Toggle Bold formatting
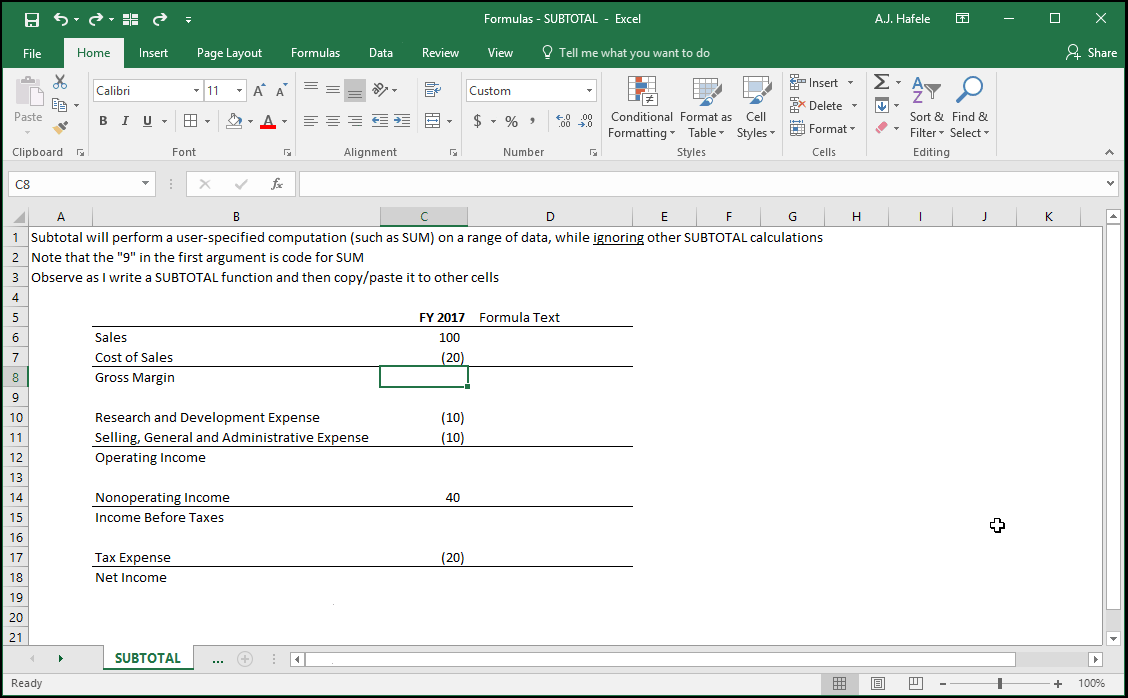The height and width of the screenshot is (698, 1128). (103, 121)
